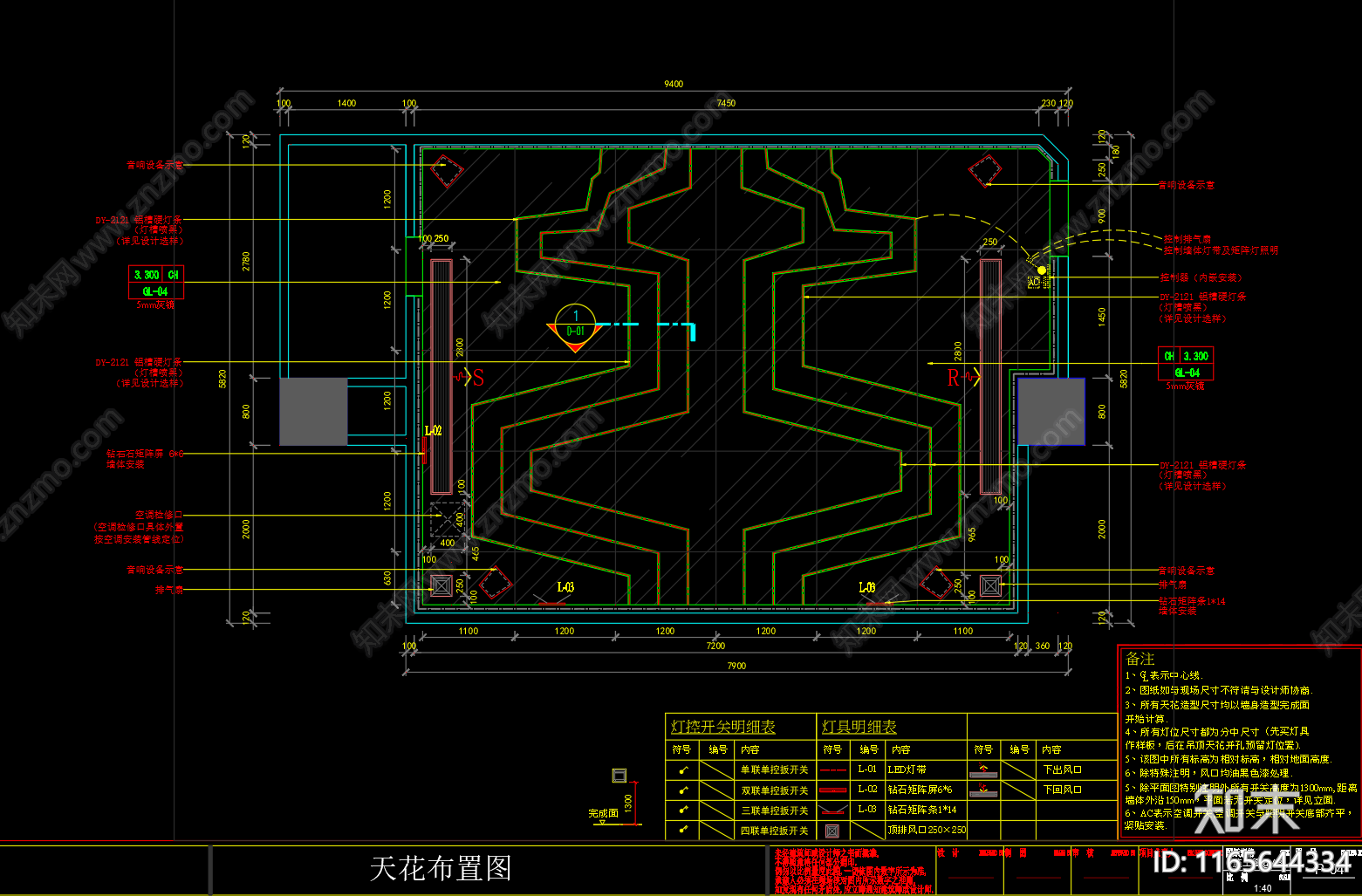Select the right CH 3.300 GL-04 elevation tag
This screenshot has width=1362, height=896.
(1186, 364)
